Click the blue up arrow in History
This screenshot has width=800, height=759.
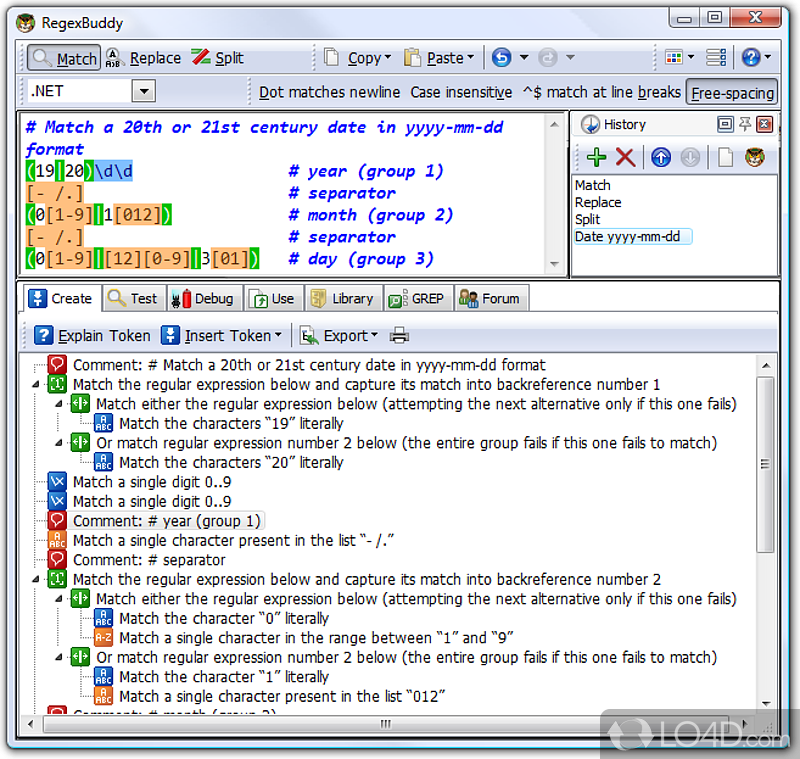(661, 157)
